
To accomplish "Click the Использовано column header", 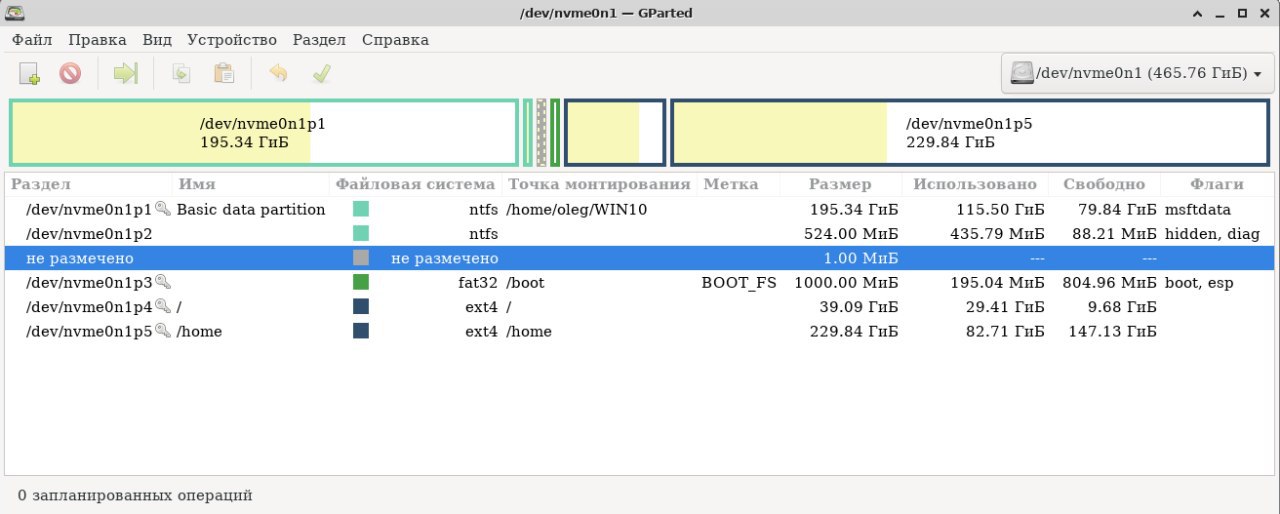I will pyautogui.click(x=975, y=184).
